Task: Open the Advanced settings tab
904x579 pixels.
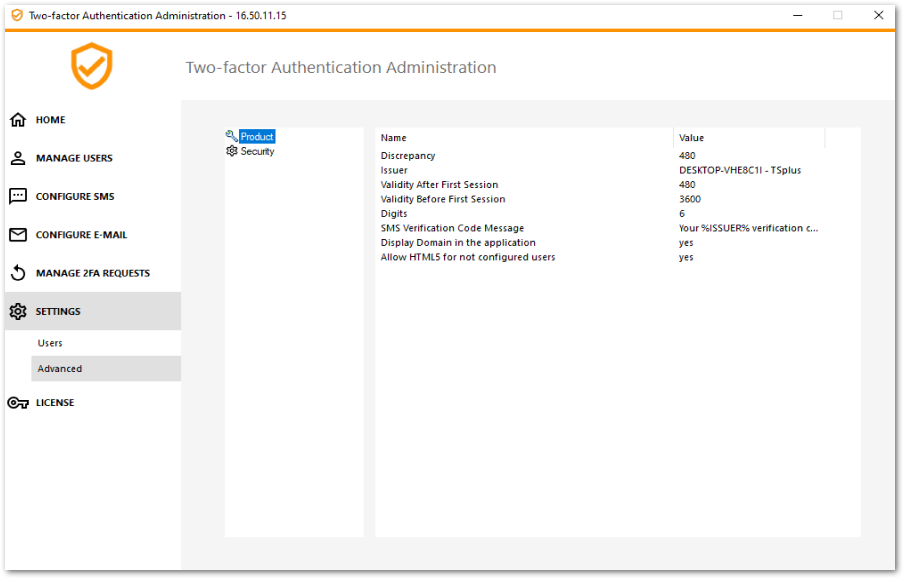Action: [60, 368]
